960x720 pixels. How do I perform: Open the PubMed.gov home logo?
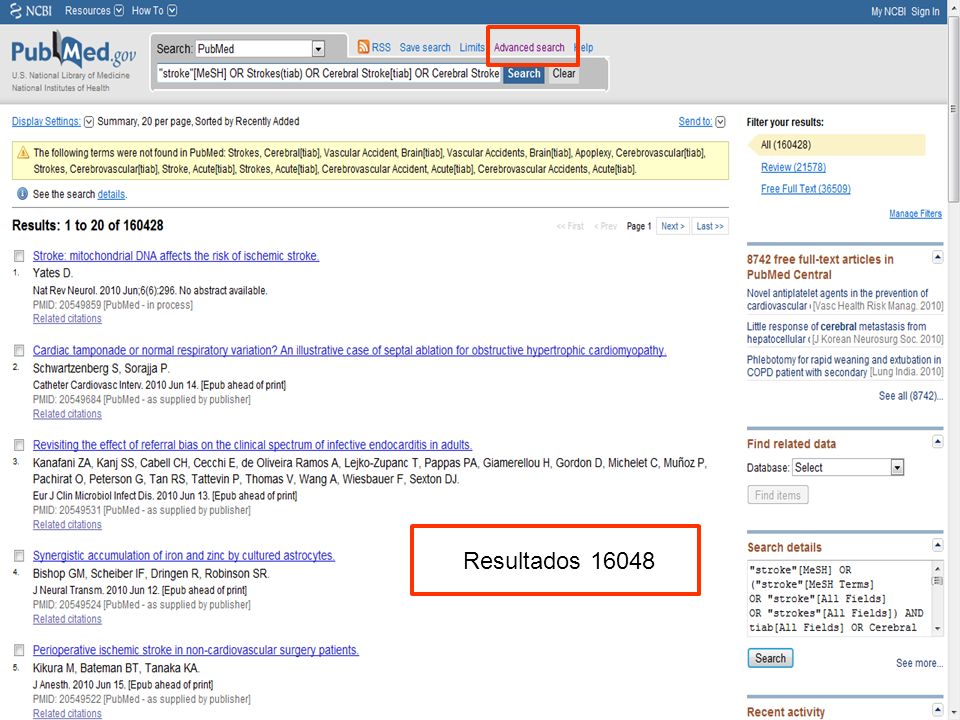(x=73, y=50)
